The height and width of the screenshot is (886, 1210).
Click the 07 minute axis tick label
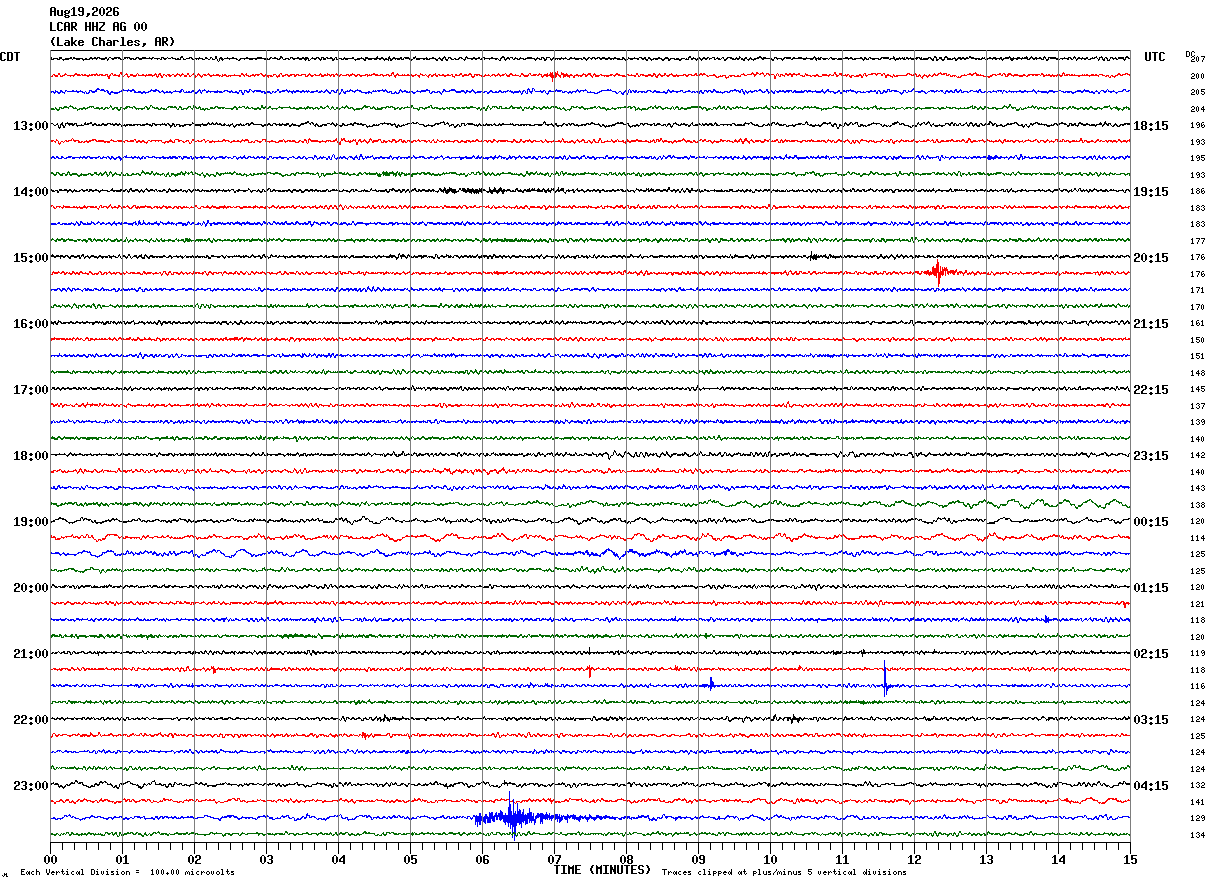[554, 858]
